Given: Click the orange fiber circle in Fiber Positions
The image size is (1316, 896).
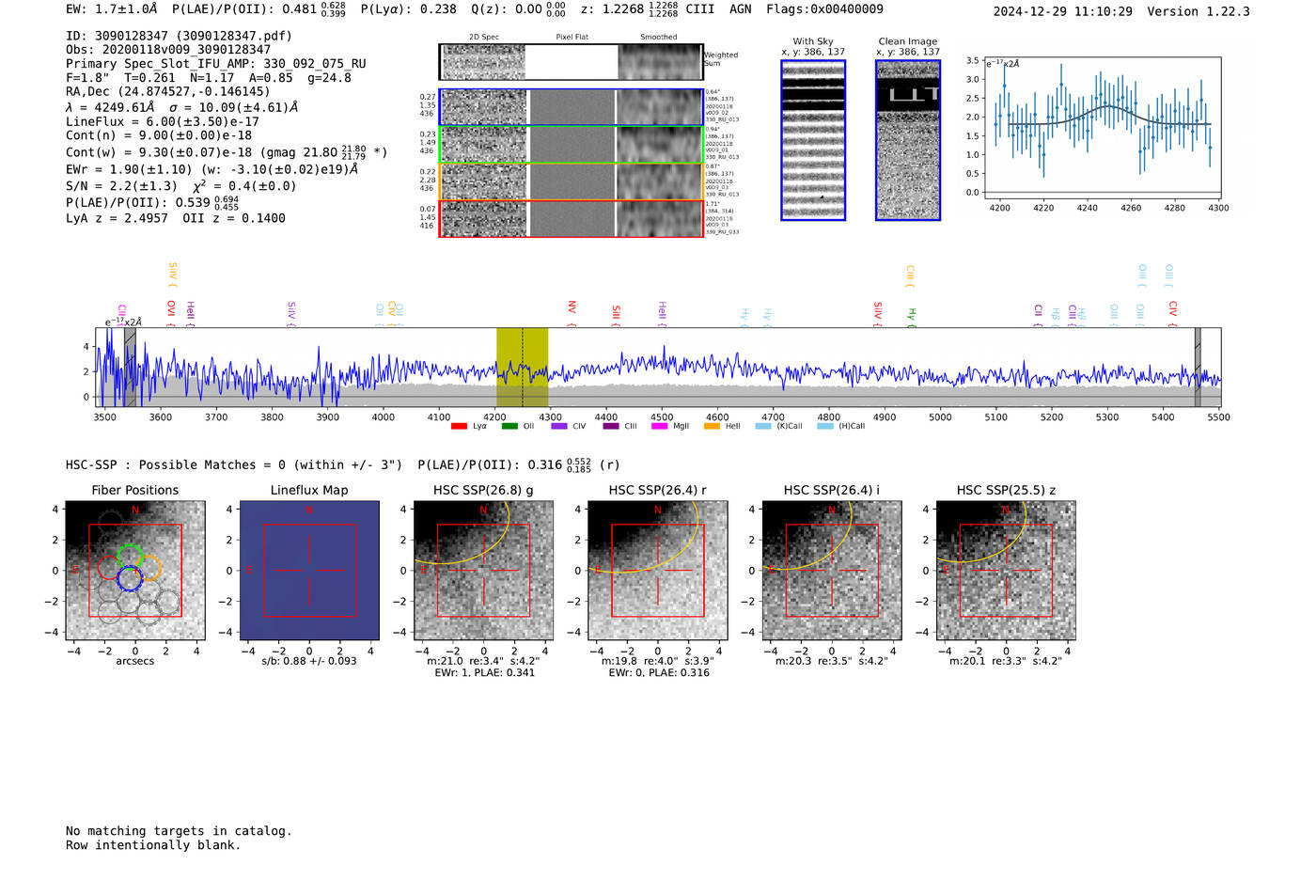Looking at the screenshot, I should 149,568.
